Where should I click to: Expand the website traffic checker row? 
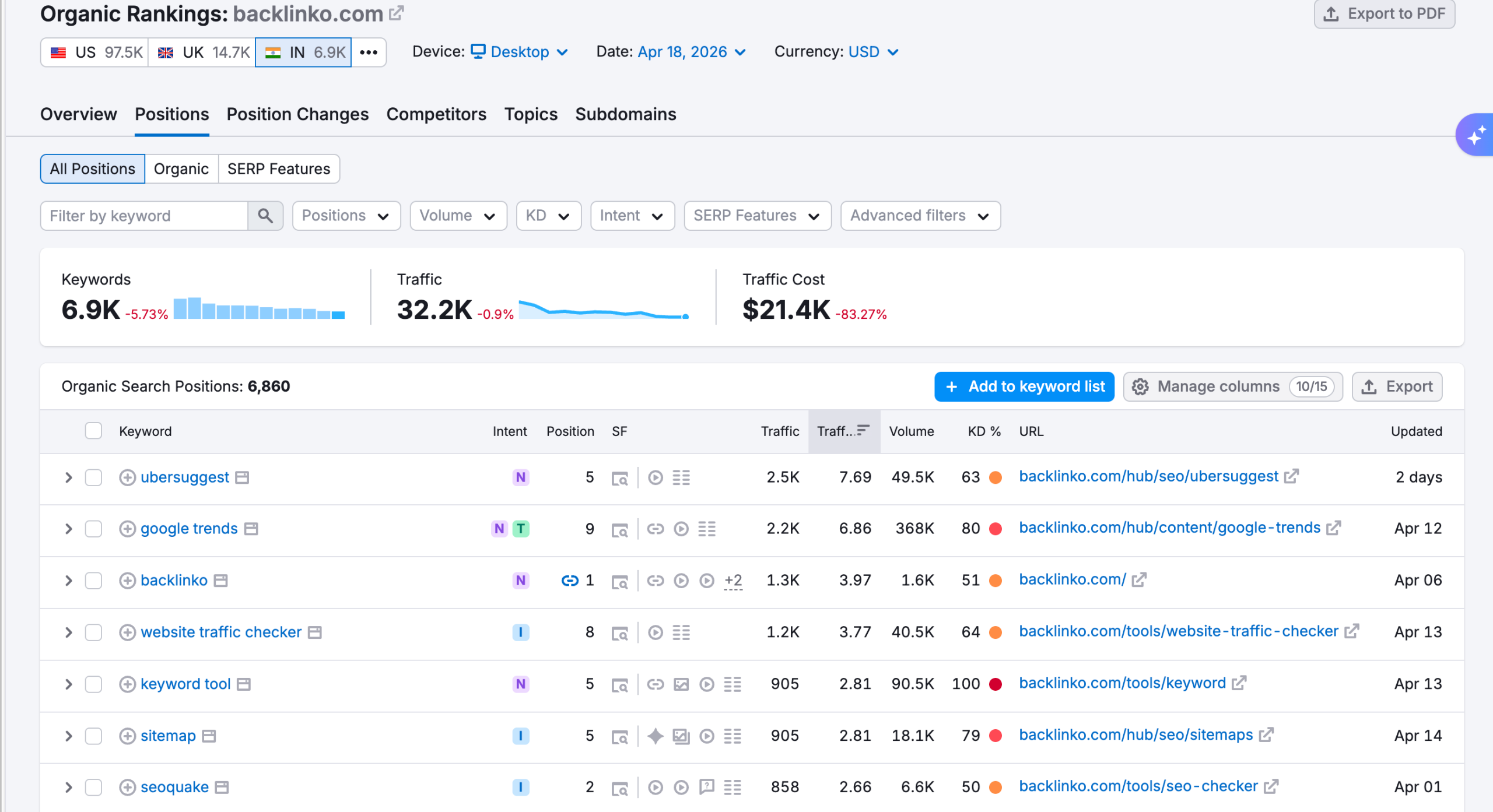(x=69, y=632)
